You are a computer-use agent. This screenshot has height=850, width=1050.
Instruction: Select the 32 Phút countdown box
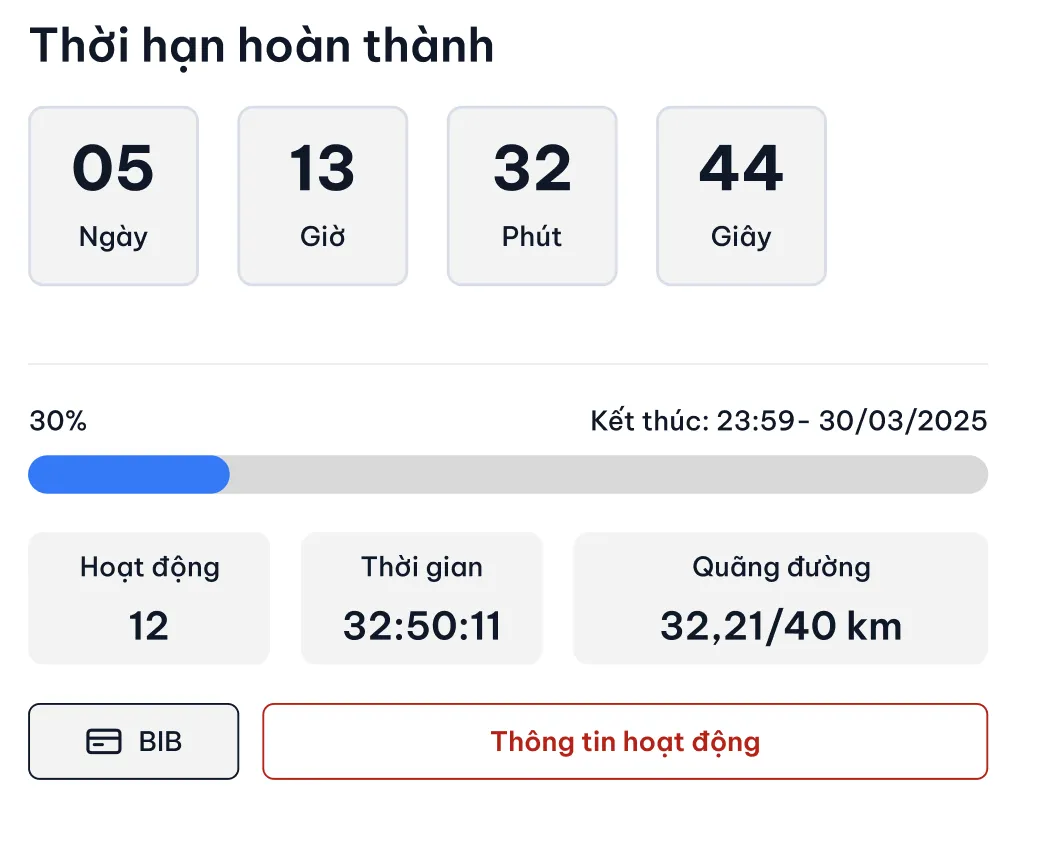click(532, 196)
